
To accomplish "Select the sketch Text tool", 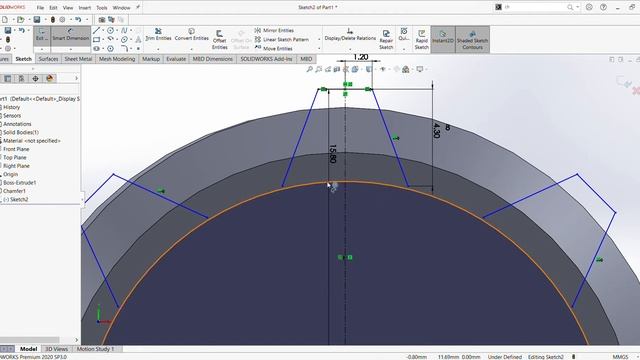I will coord(138,40).
